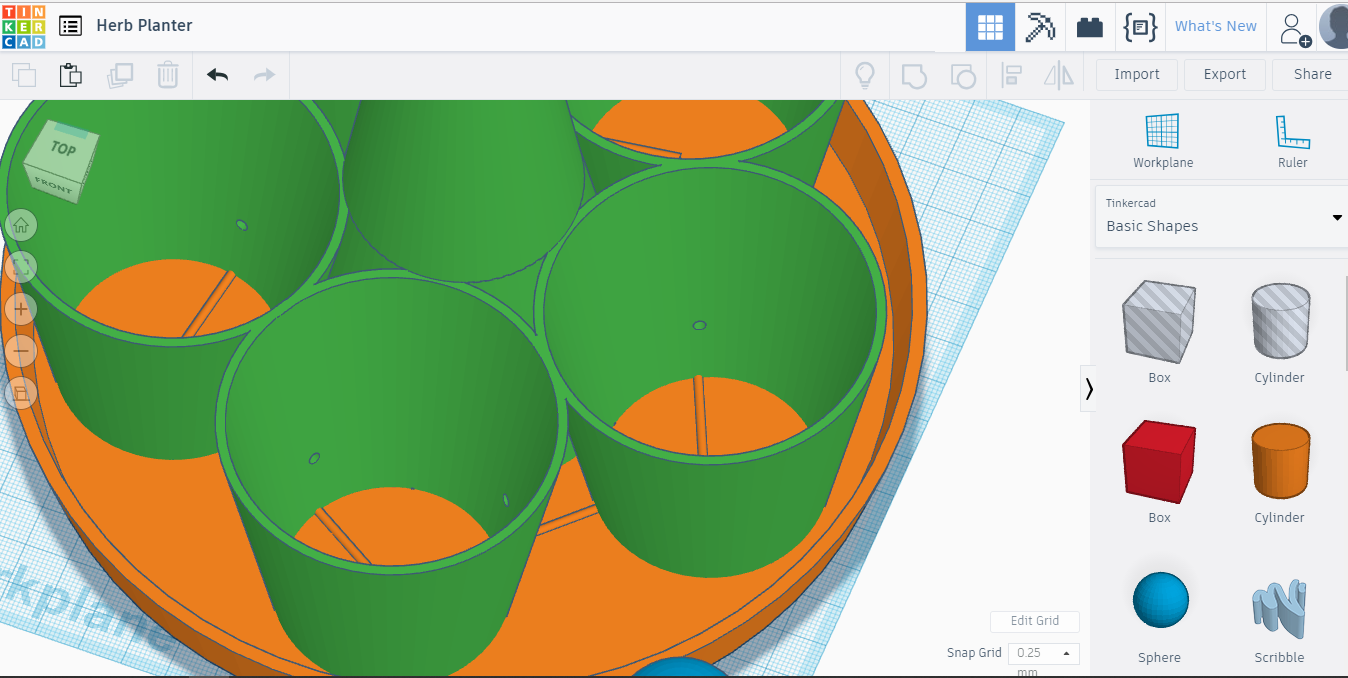Open the Mirror tool
Screen dimensions: 1348x678
(x=1059, y=74)
